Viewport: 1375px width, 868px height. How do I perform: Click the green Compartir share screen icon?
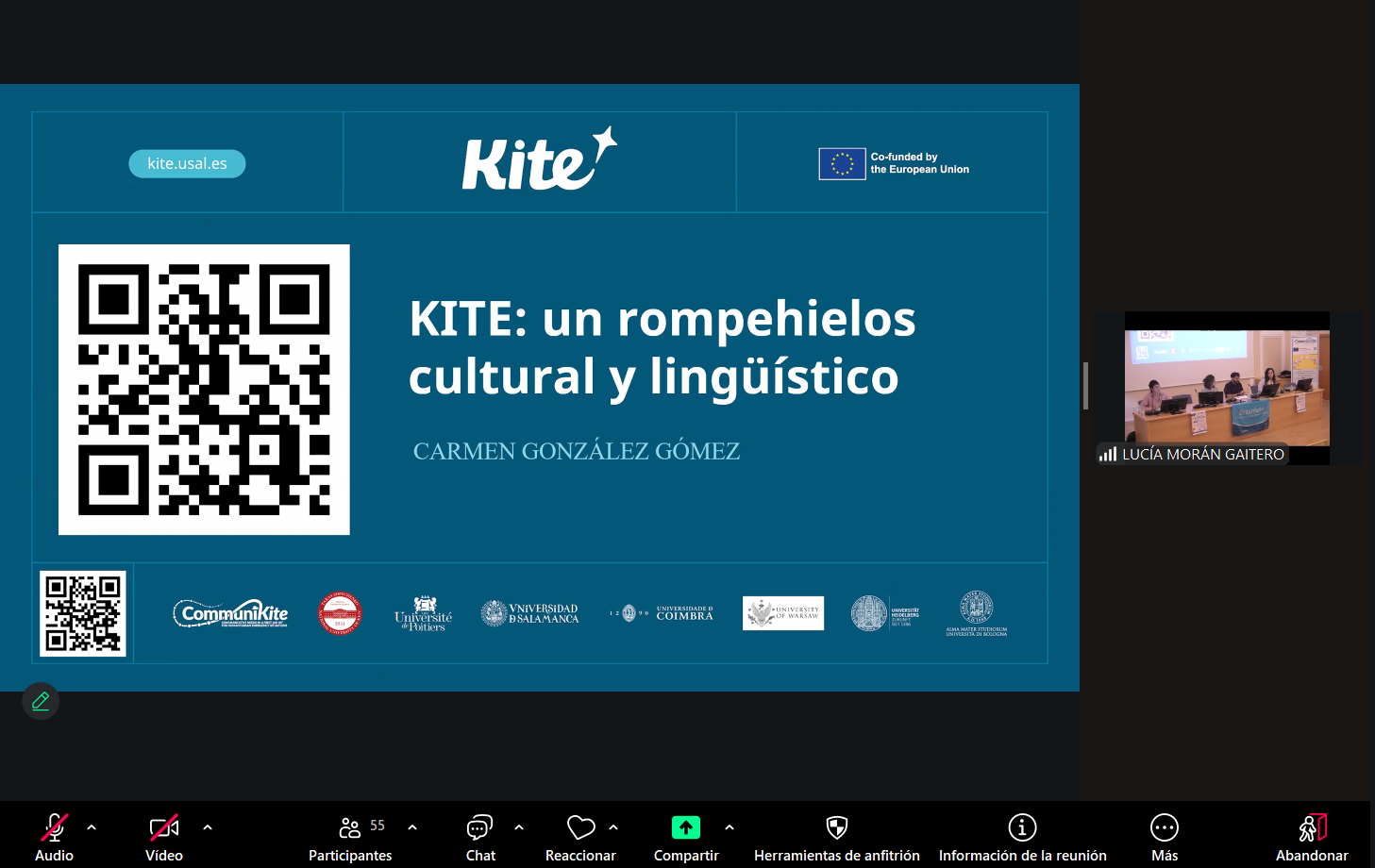point(686,827)
